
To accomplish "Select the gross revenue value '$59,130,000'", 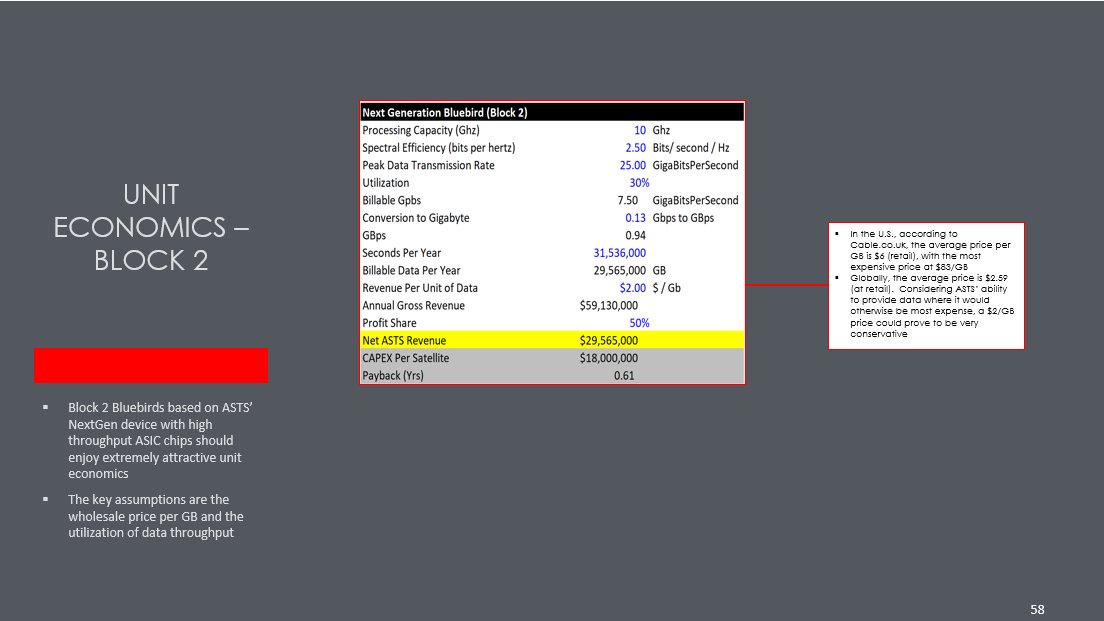I will point(609,306).
